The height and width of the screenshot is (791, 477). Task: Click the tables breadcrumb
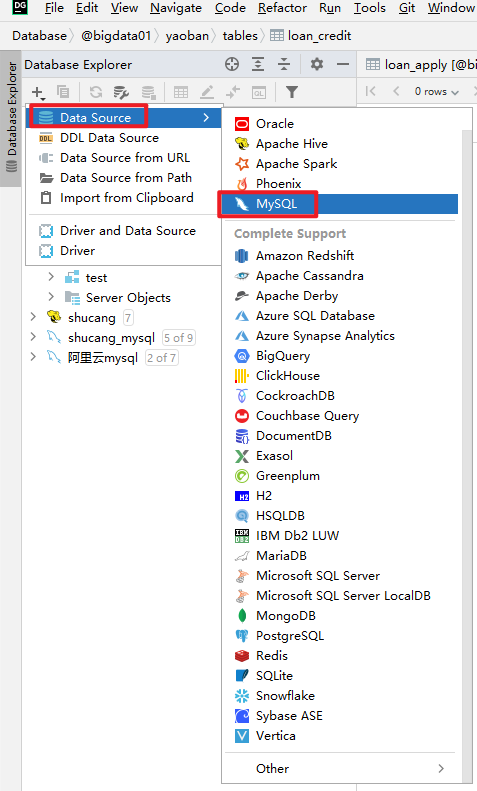pos(240,36)
